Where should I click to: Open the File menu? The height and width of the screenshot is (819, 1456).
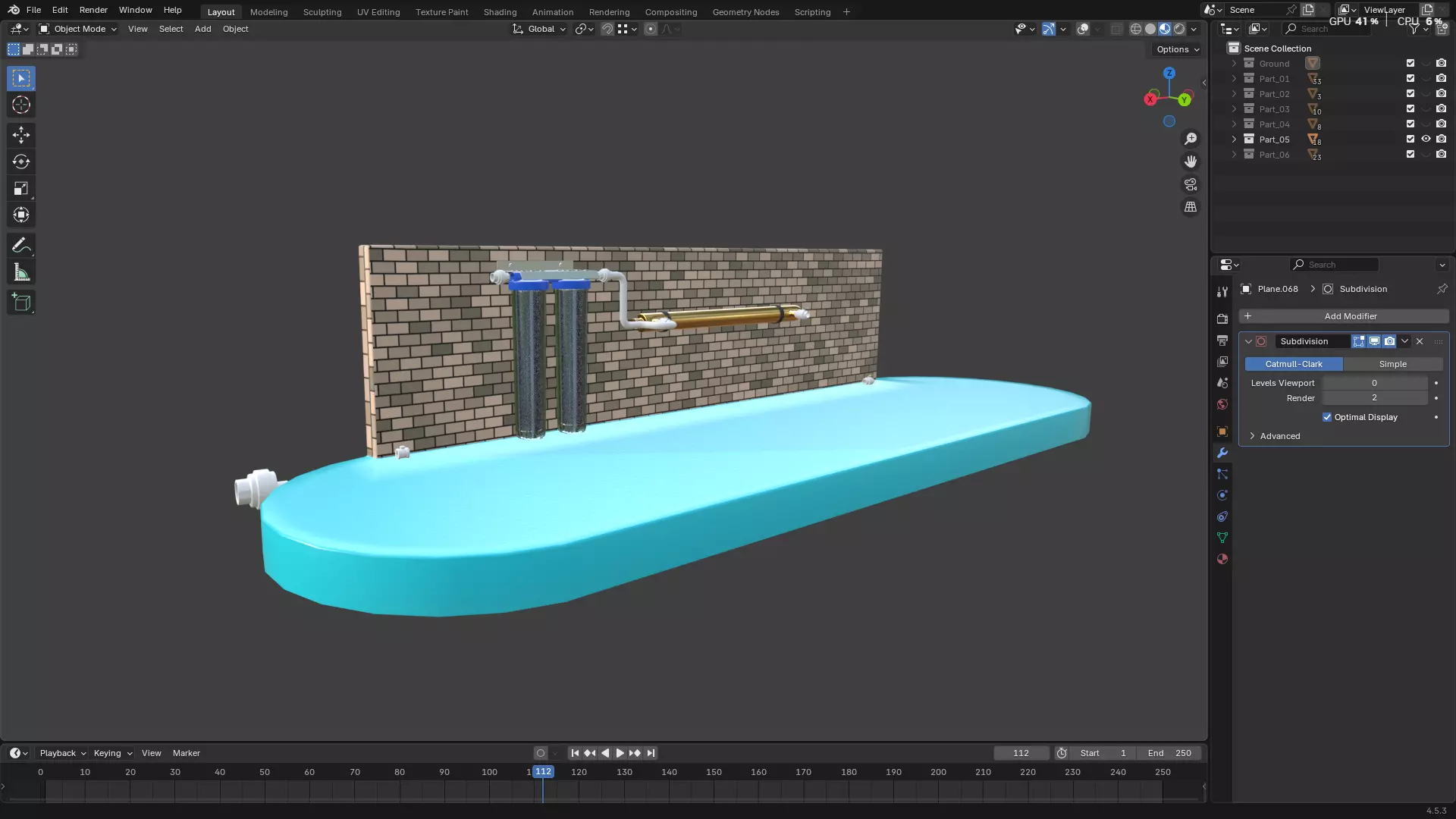click(x=33, y=10)
